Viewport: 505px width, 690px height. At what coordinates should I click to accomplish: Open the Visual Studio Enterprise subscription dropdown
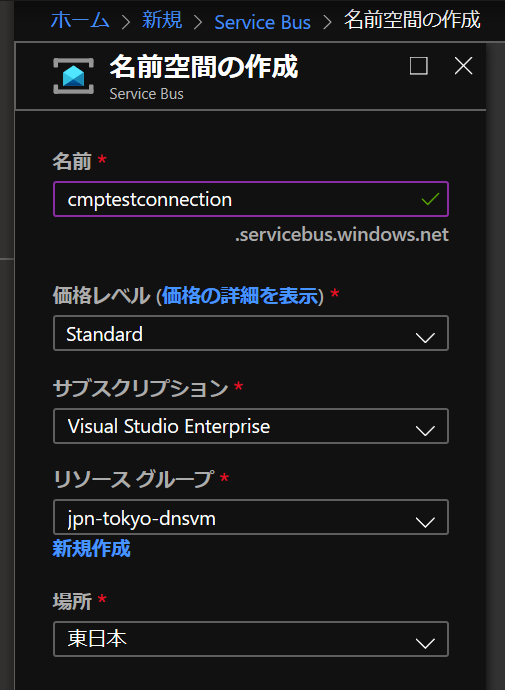click(251, 426)
